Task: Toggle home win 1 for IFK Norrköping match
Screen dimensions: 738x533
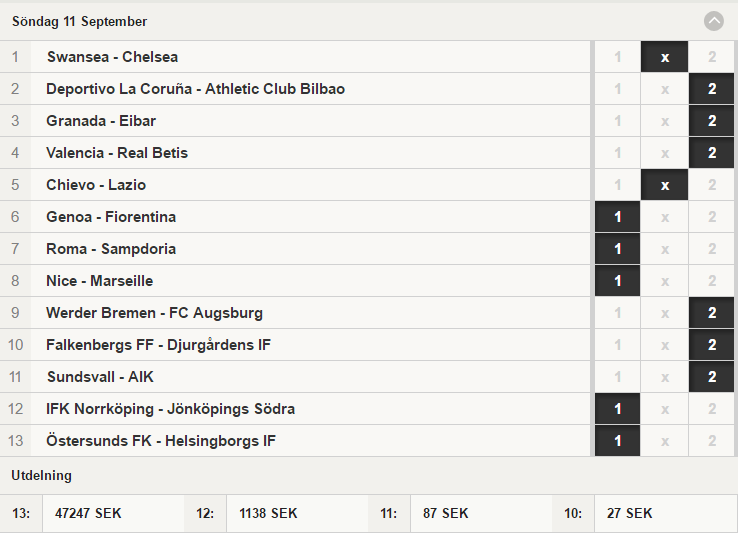Action: (x=618, y=409)
